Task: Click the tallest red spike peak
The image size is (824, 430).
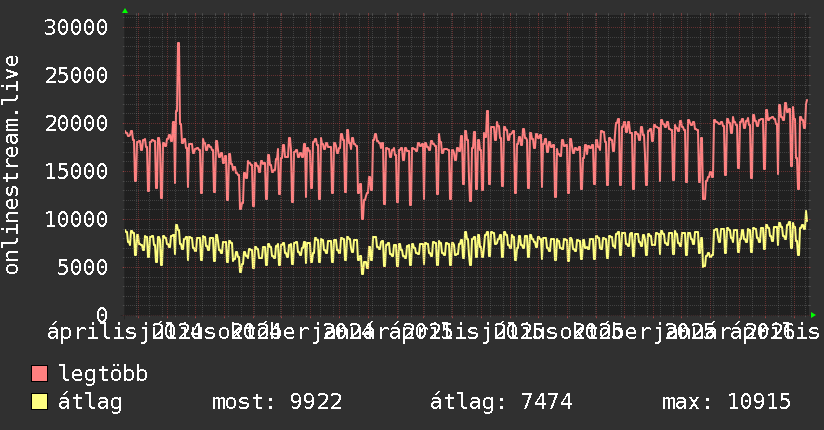Action: click(179, 43)
